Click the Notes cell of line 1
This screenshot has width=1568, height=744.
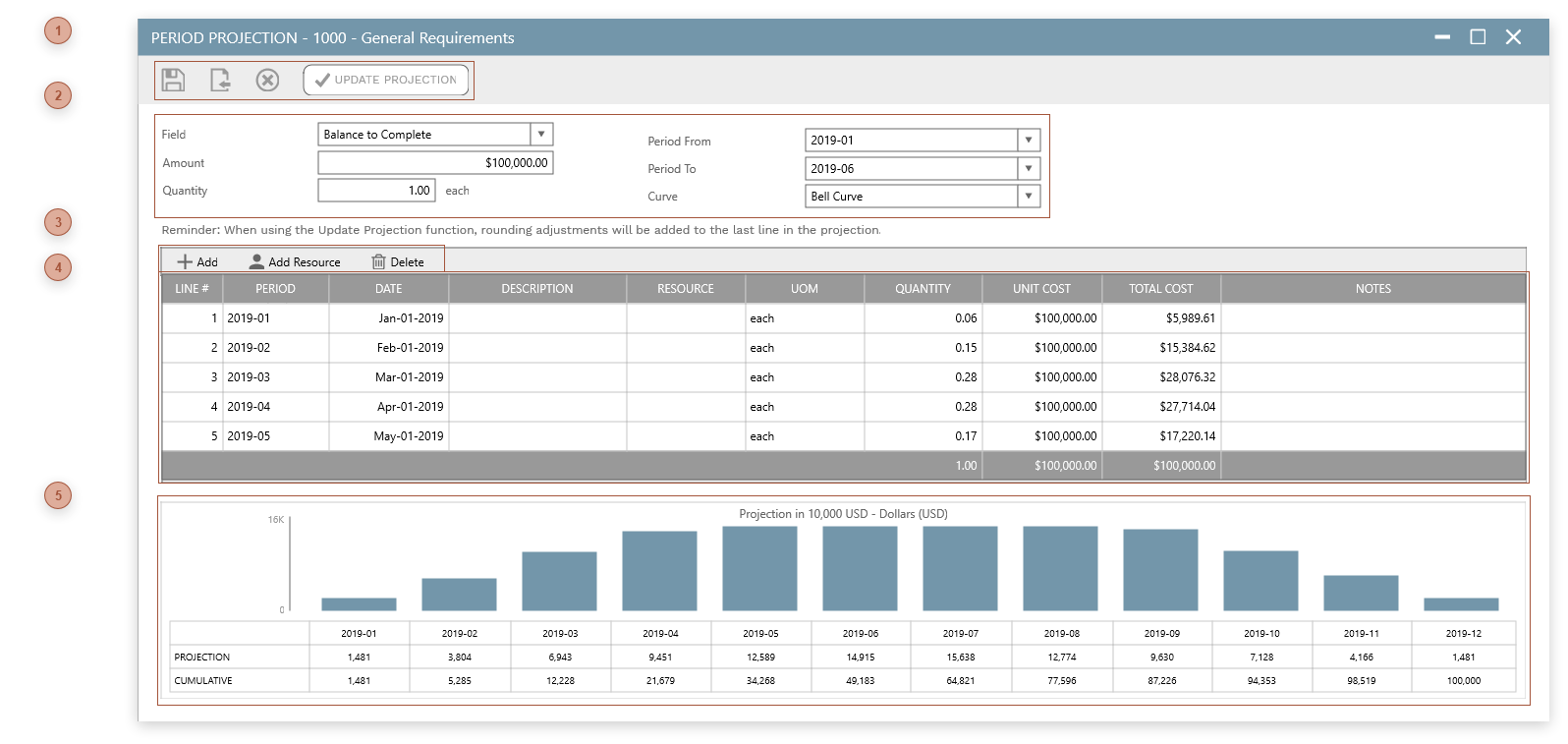1372,318
